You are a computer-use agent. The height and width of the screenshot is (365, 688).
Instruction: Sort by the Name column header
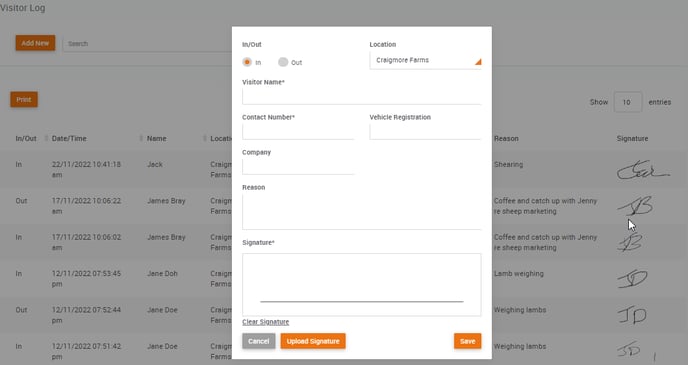pyautogui.click(x=156, y=138)
